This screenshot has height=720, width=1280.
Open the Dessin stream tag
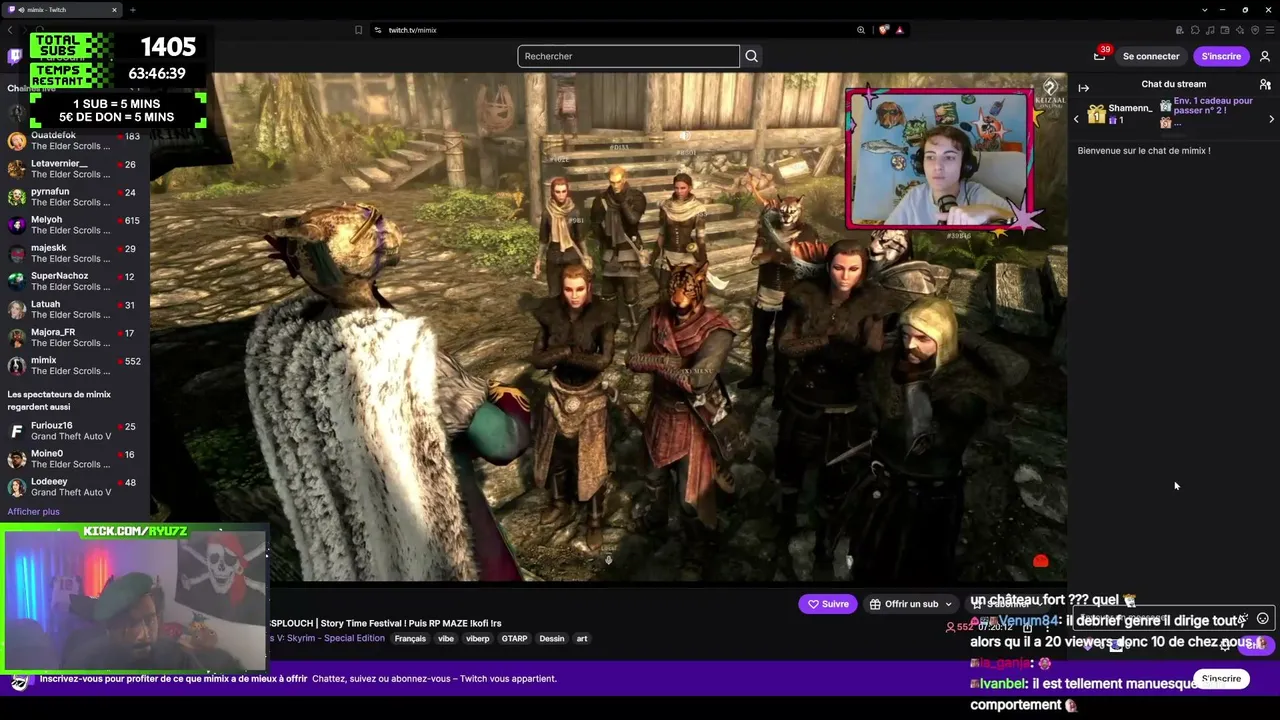coord(551,639)
